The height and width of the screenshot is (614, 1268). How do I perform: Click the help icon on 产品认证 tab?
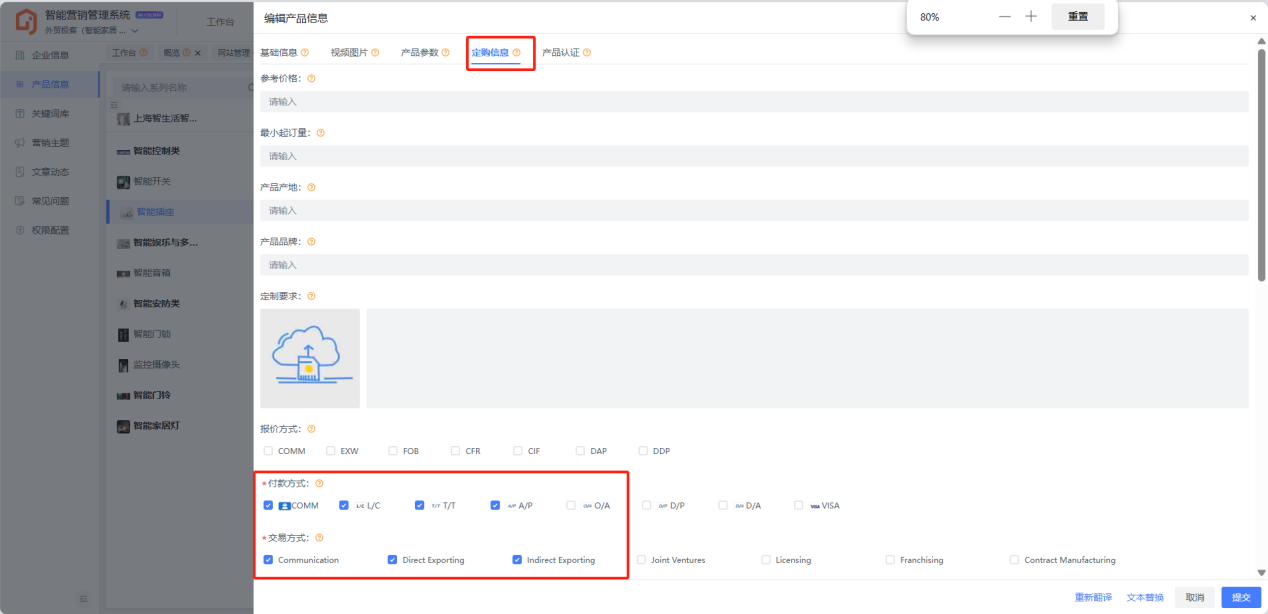click(x=587, y=53)
